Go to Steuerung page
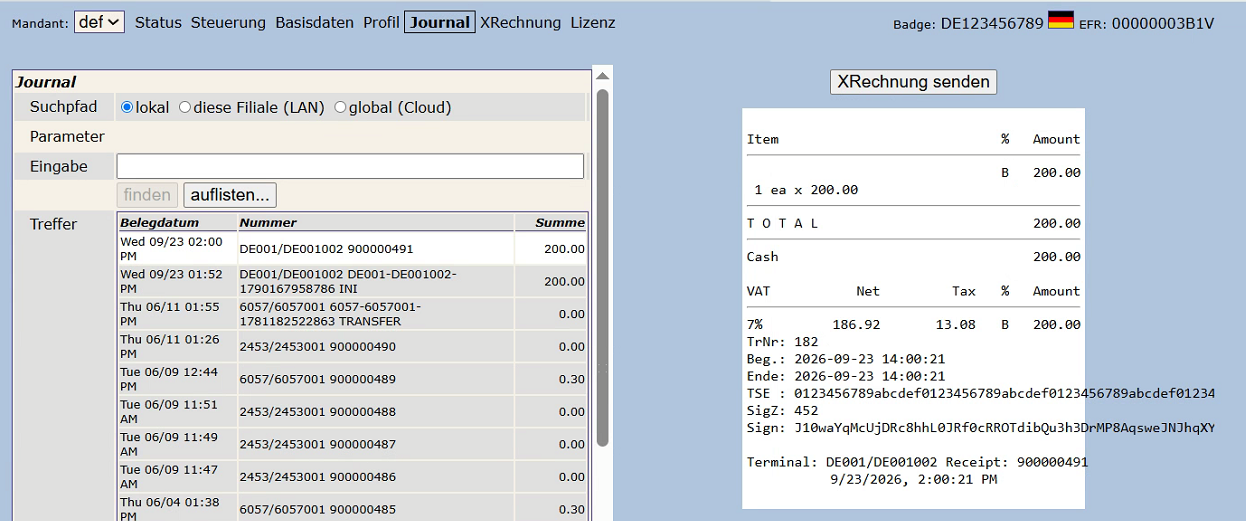The image size is (1246, 521). pos(228,22)
